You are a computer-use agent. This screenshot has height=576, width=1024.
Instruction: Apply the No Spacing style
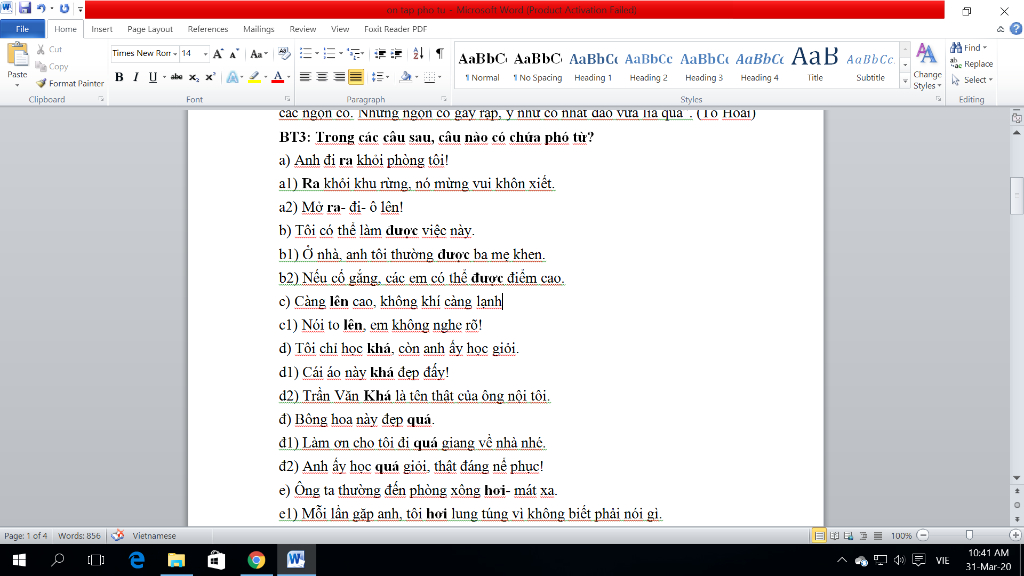537,66
